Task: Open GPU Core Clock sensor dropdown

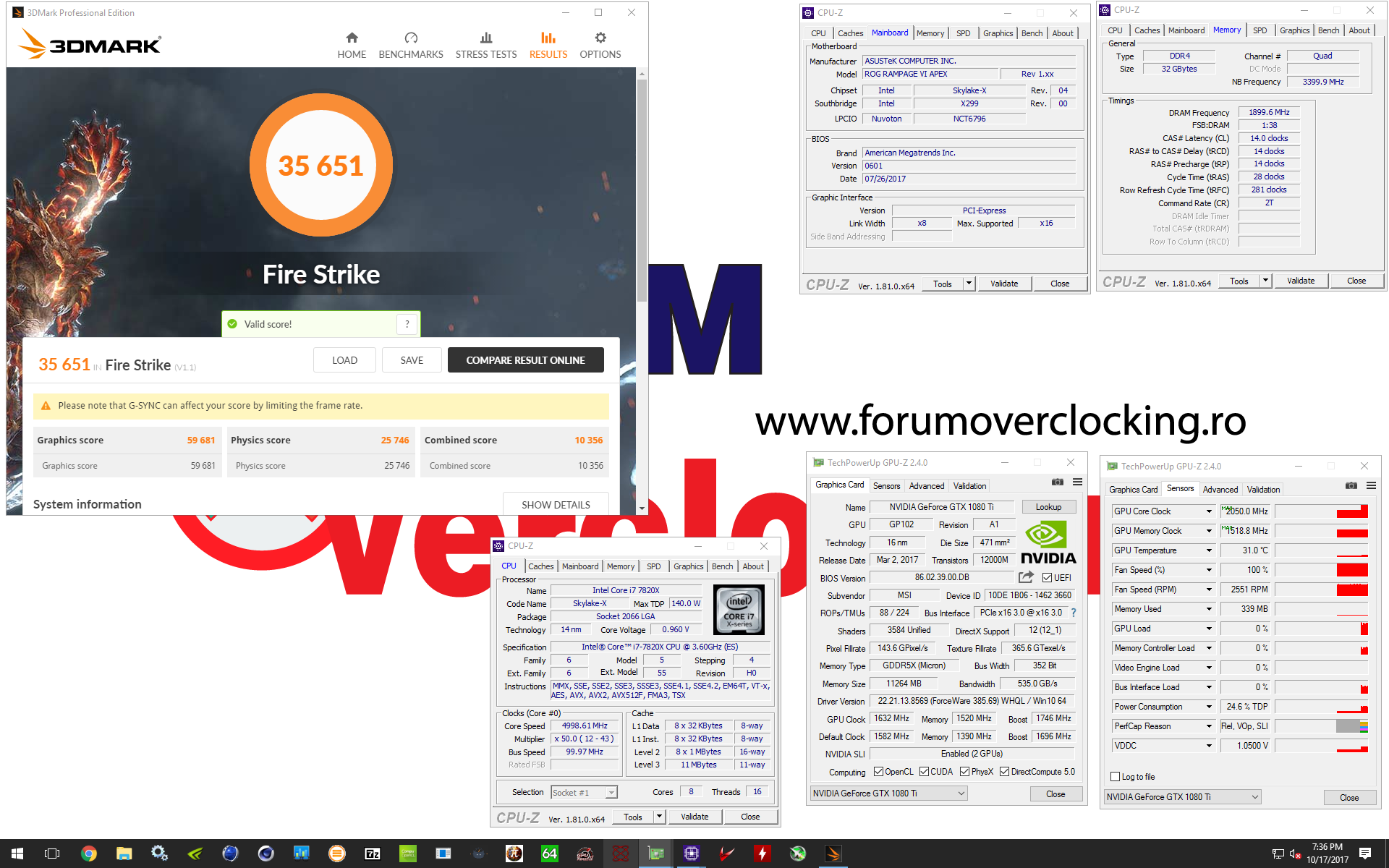Action: [x=1208, y=511]
